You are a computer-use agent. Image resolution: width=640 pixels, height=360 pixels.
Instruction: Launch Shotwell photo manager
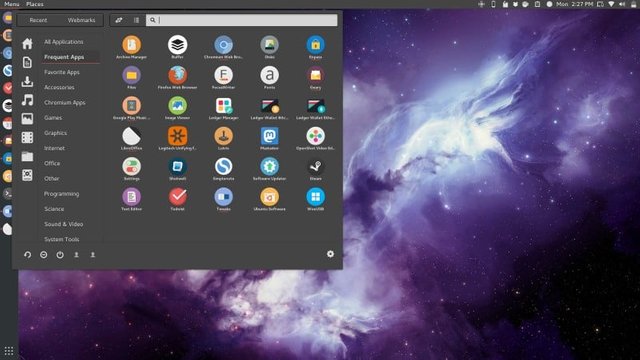pyautogui.click(x=178, y=167)
